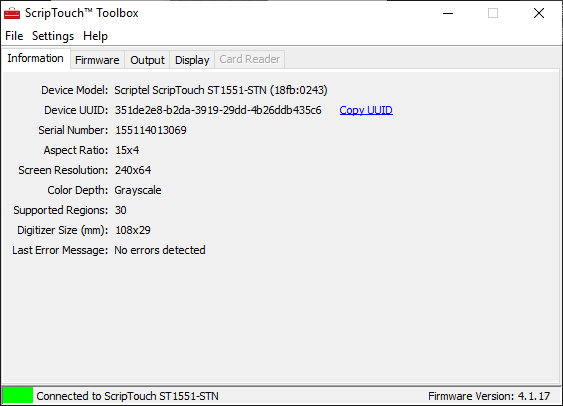Click the Screen Resolution value 240x64

[x=133, y=170]
